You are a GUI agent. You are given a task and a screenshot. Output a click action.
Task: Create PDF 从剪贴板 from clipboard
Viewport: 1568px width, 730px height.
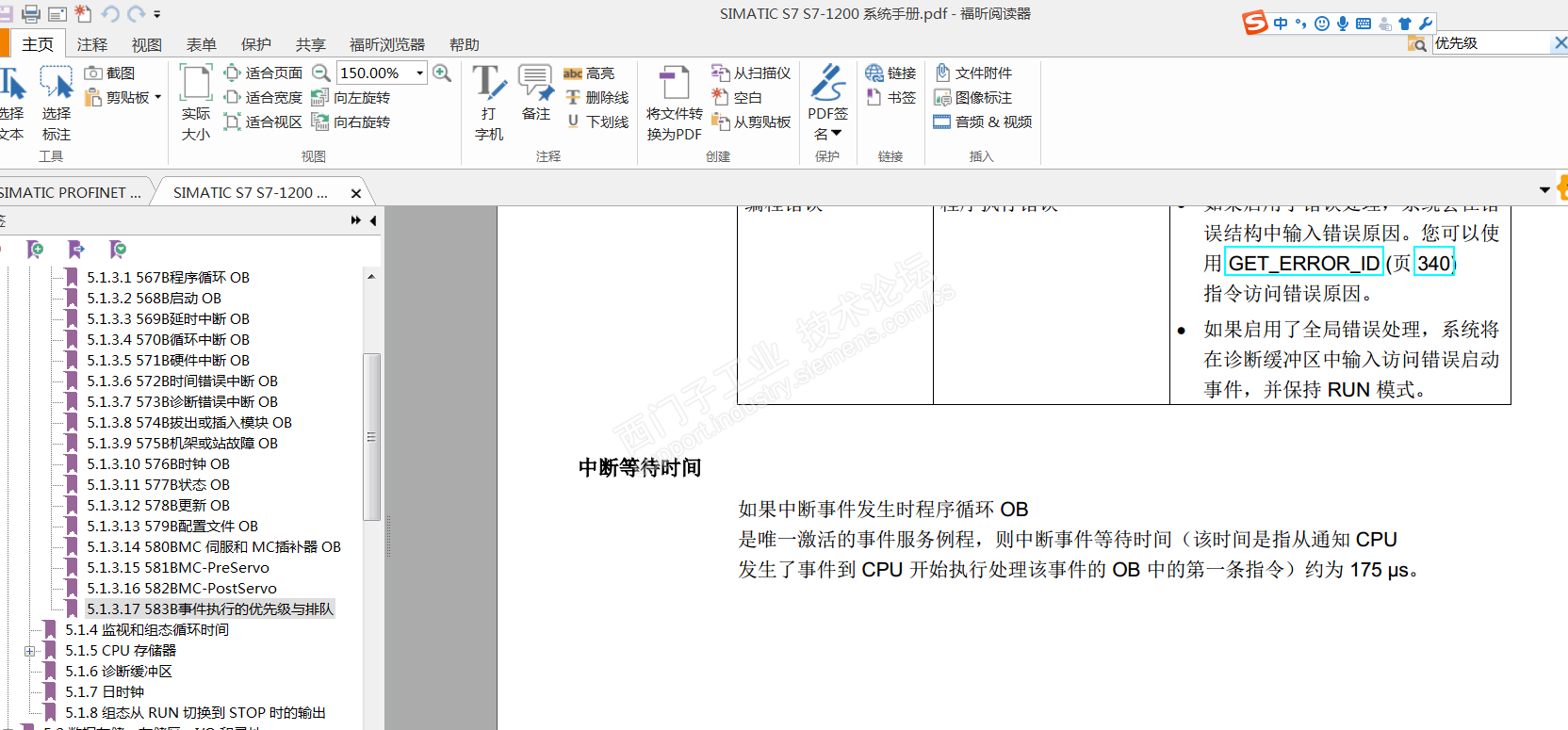point(751,122)
